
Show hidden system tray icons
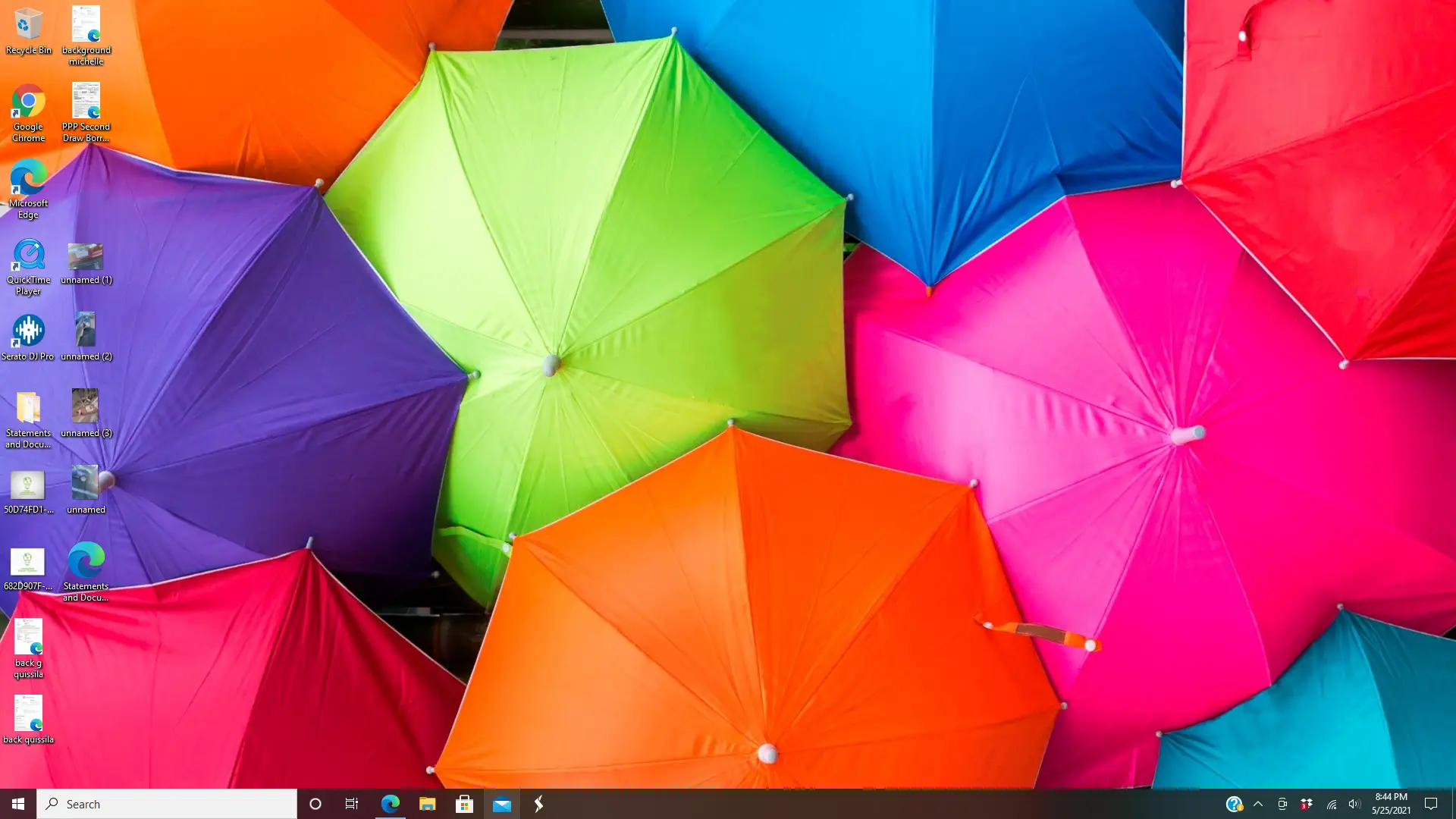pos(1258,804)
